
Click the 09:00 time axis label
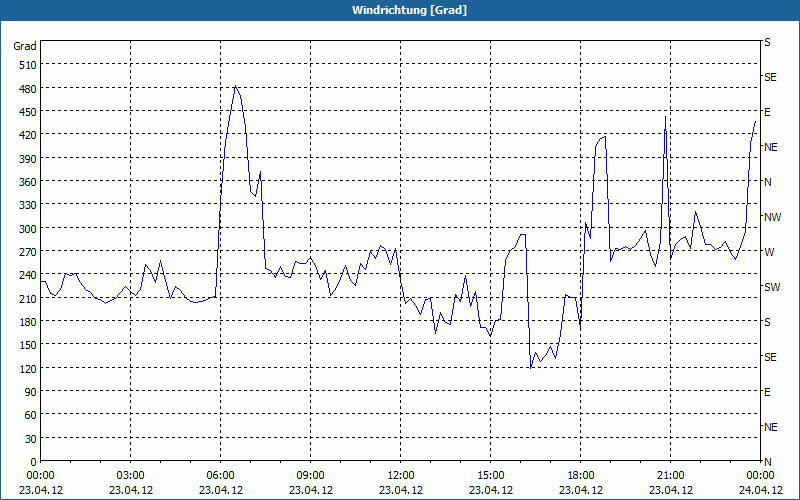(x=311, y=476)
